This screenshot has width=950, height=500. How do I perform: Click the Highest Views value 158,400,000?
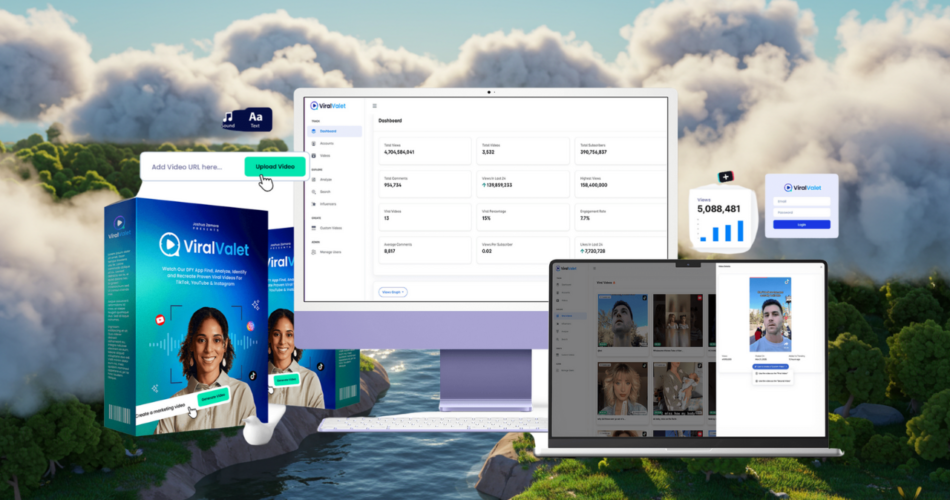[x=594, y=185]
